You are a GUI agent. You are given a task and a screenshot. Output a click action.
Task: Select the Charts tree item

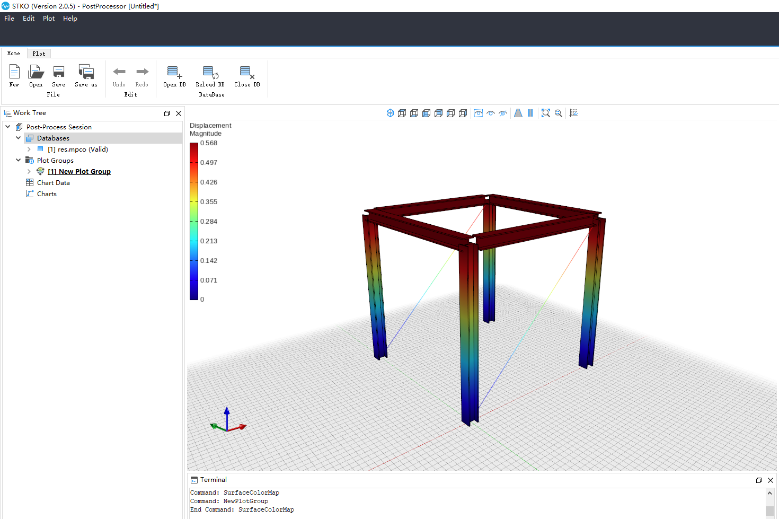(47, 194)
